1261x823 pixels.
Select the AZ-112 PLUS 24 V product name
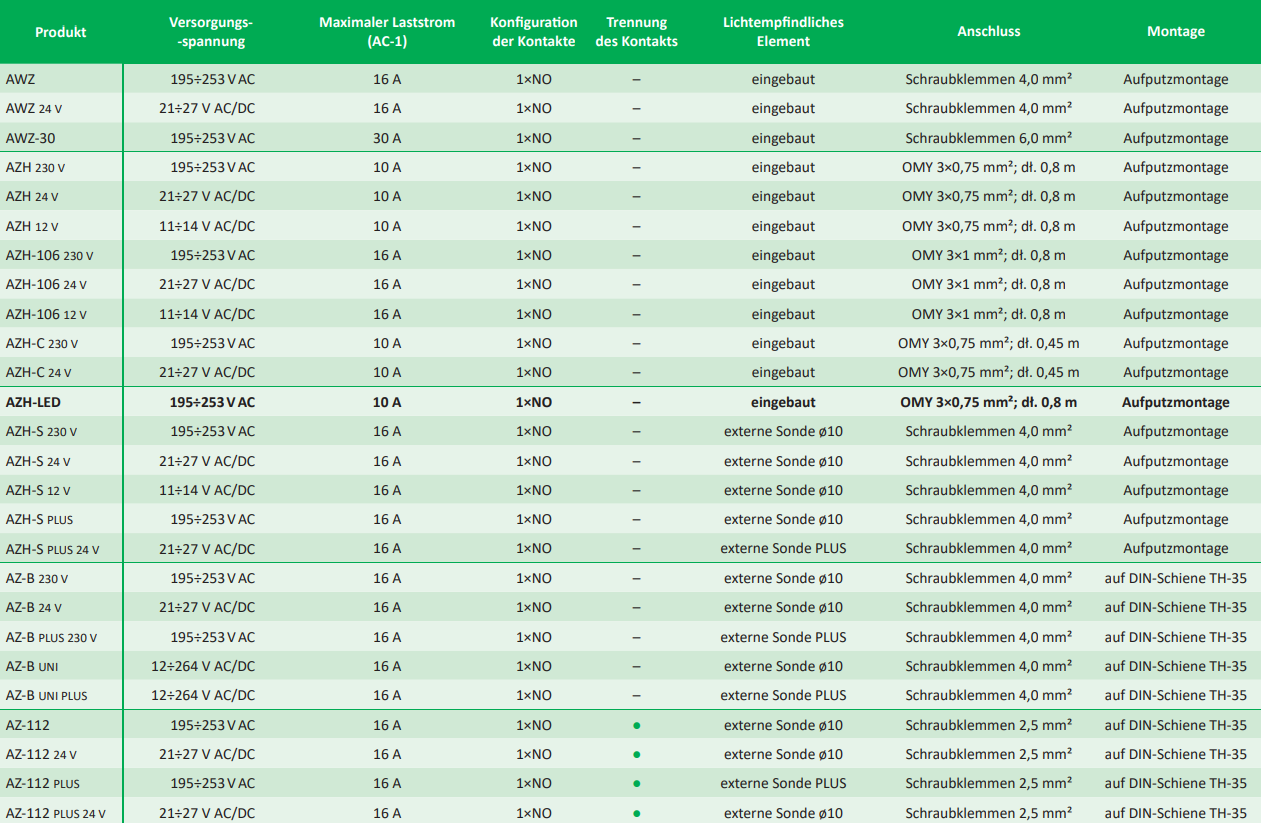55,813
